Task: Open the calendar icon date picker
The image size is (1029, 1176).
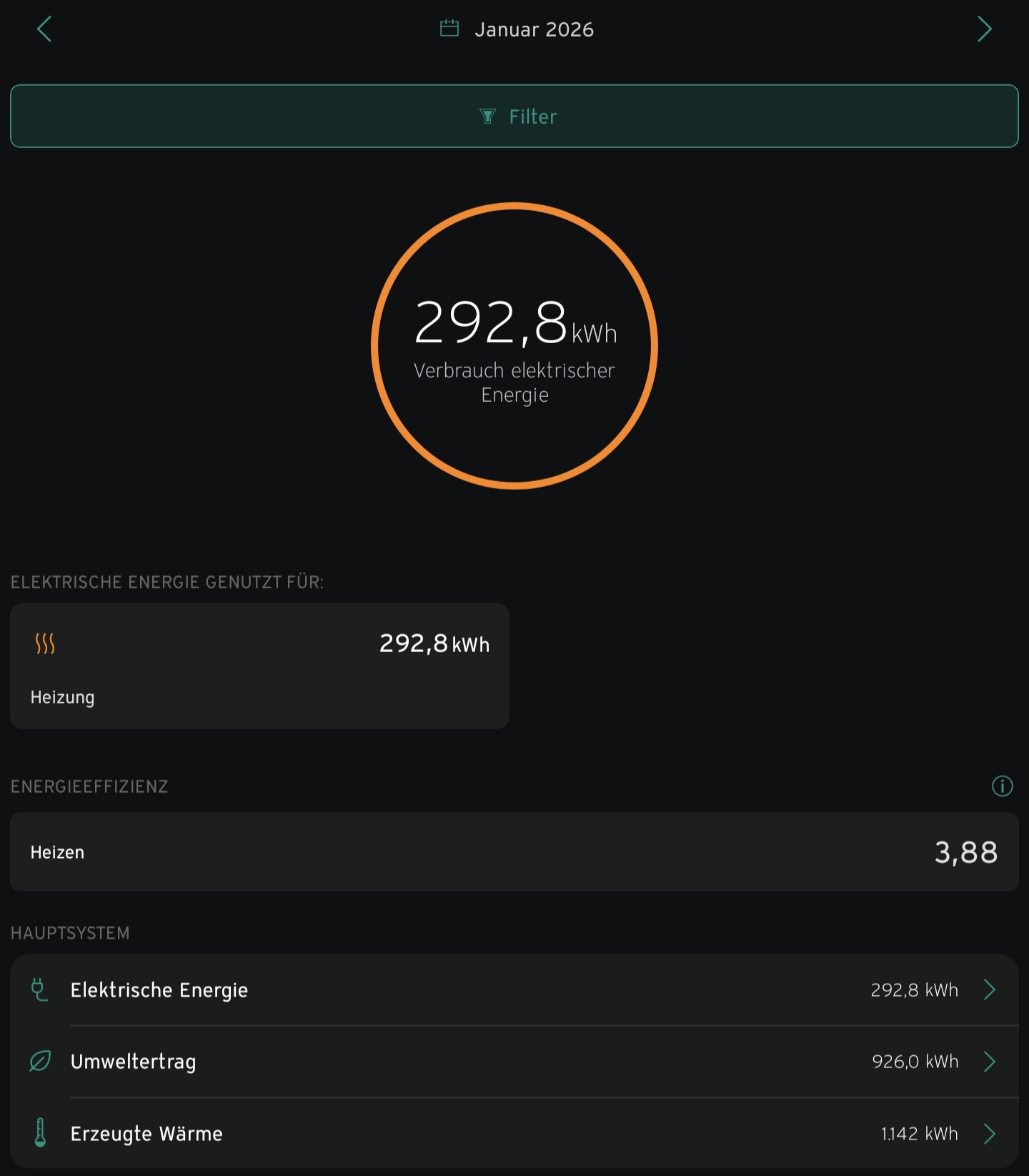Action: pos(449,29)
